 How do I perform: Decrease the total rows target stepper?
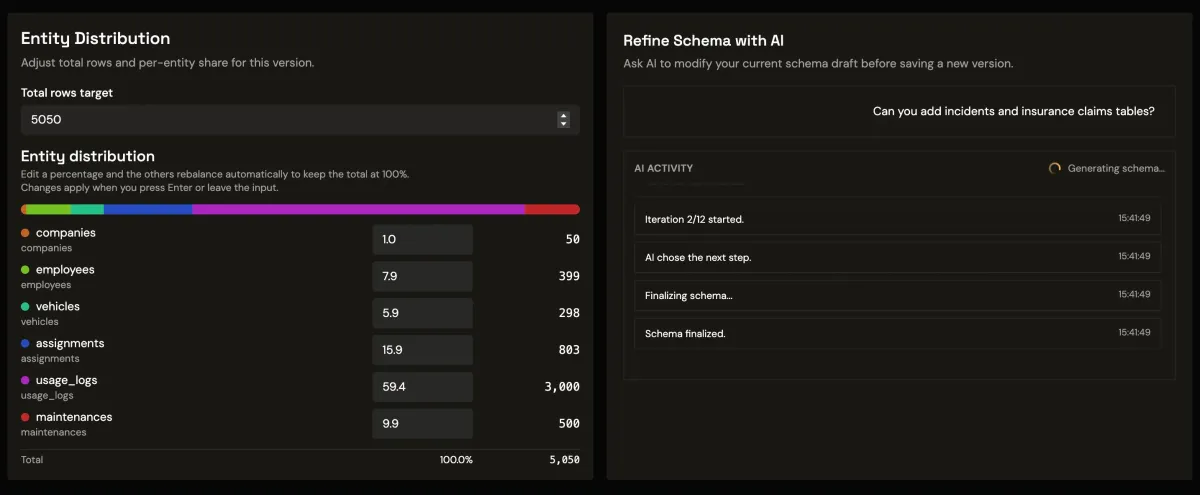pyautogui.click(x=564, y=124)
